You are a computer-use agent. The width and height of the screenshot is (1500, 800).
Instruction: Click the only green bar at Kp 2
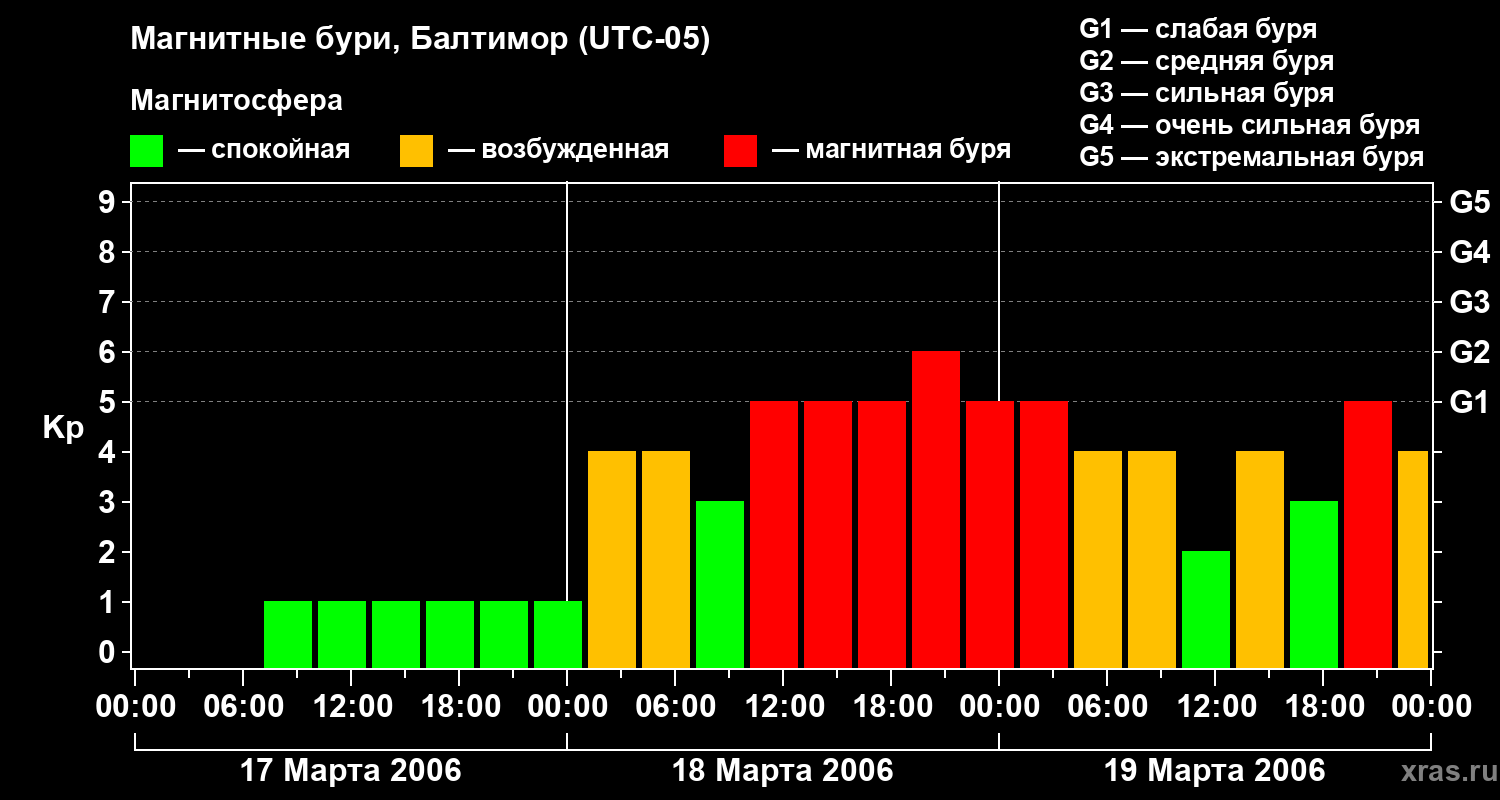tap(1206, 609)
